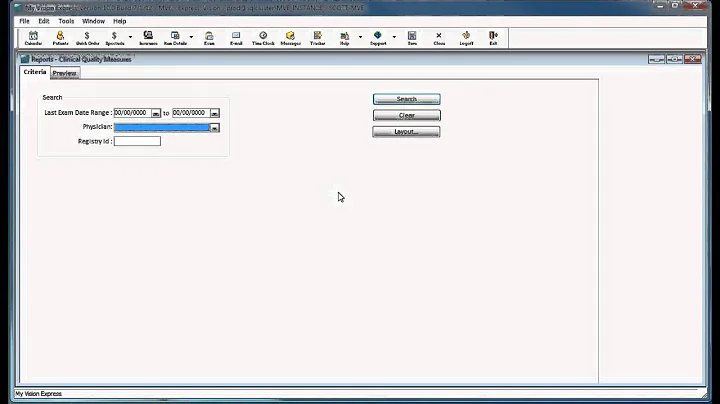Open the Messages toolbar icon

click(x=290, y=38)
